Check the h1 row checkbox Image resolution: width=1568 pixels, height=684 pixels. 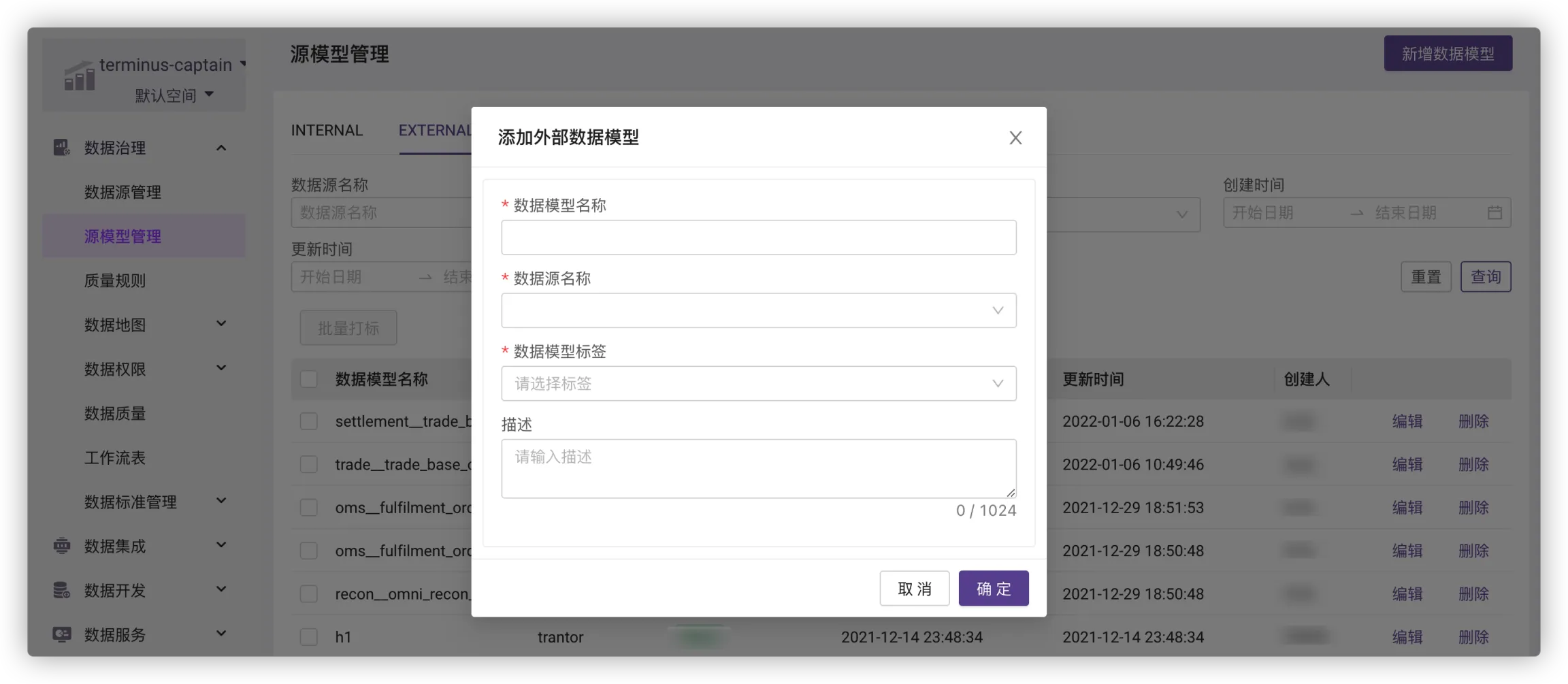click(x=309, y=637)
